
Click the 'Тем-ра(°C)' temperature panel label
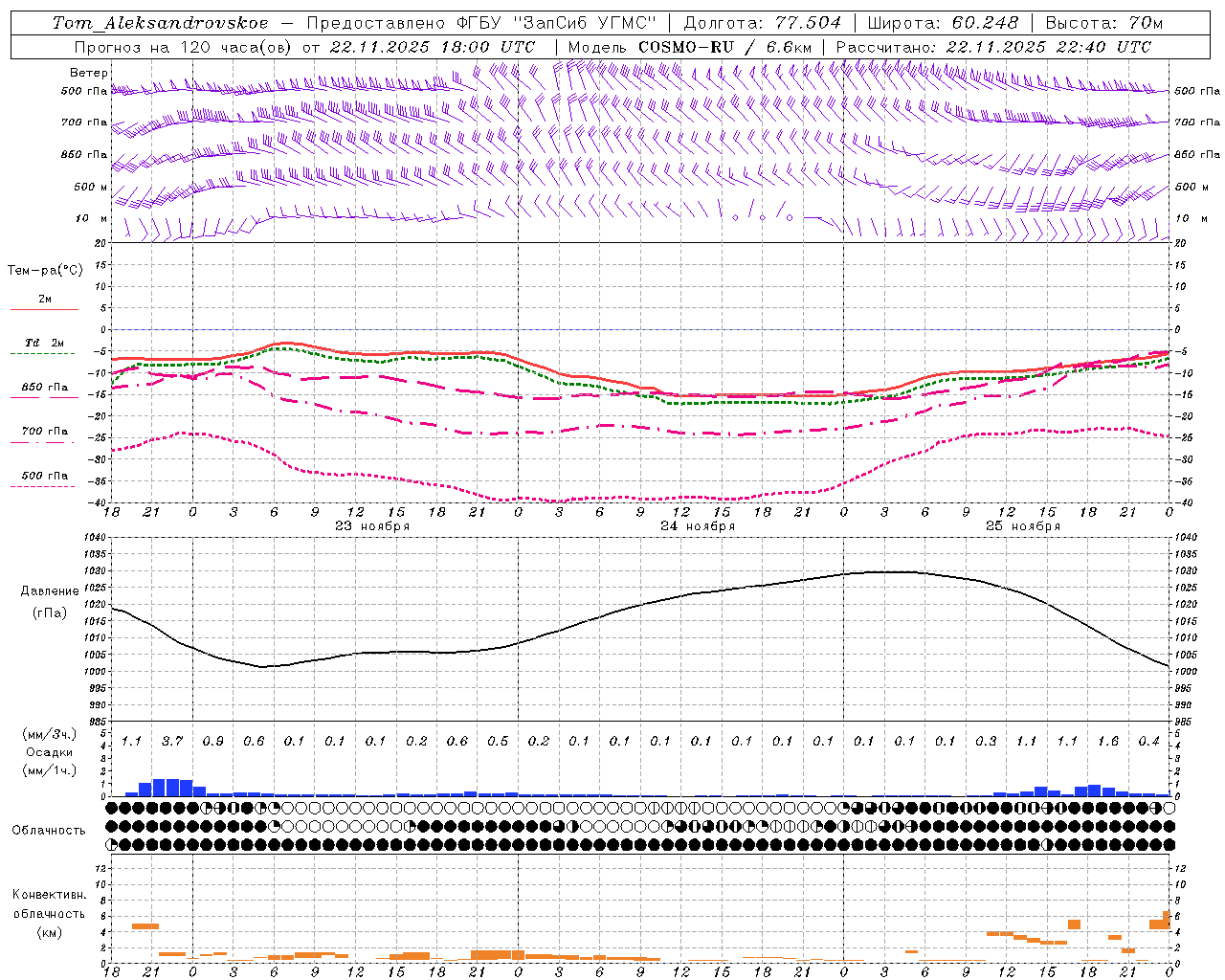pos(45,271)
